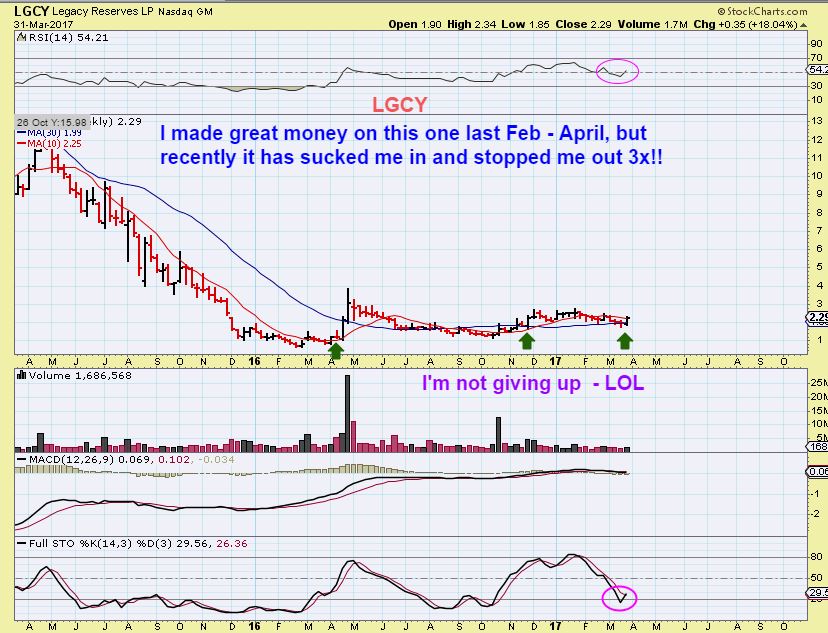
Task: Click the 'Open 1.90' value
Action: [x=415, y=24]
